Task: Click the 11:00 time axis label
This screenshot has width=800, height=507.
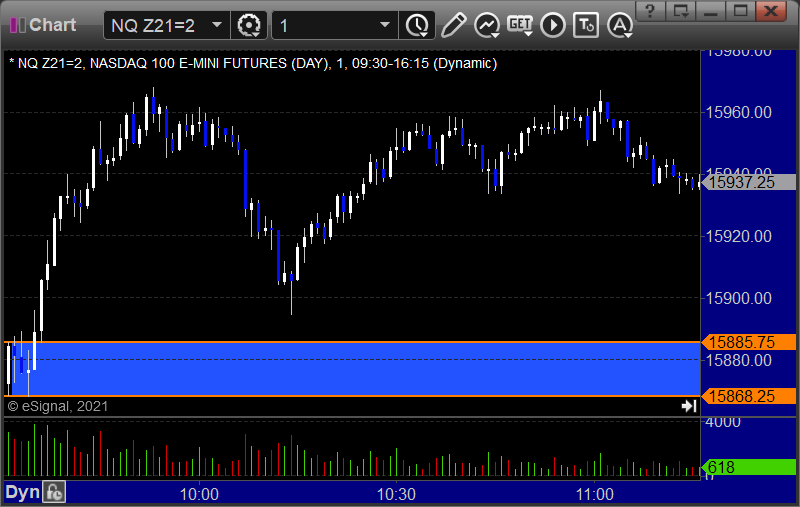Action: [x=594, y=494]
